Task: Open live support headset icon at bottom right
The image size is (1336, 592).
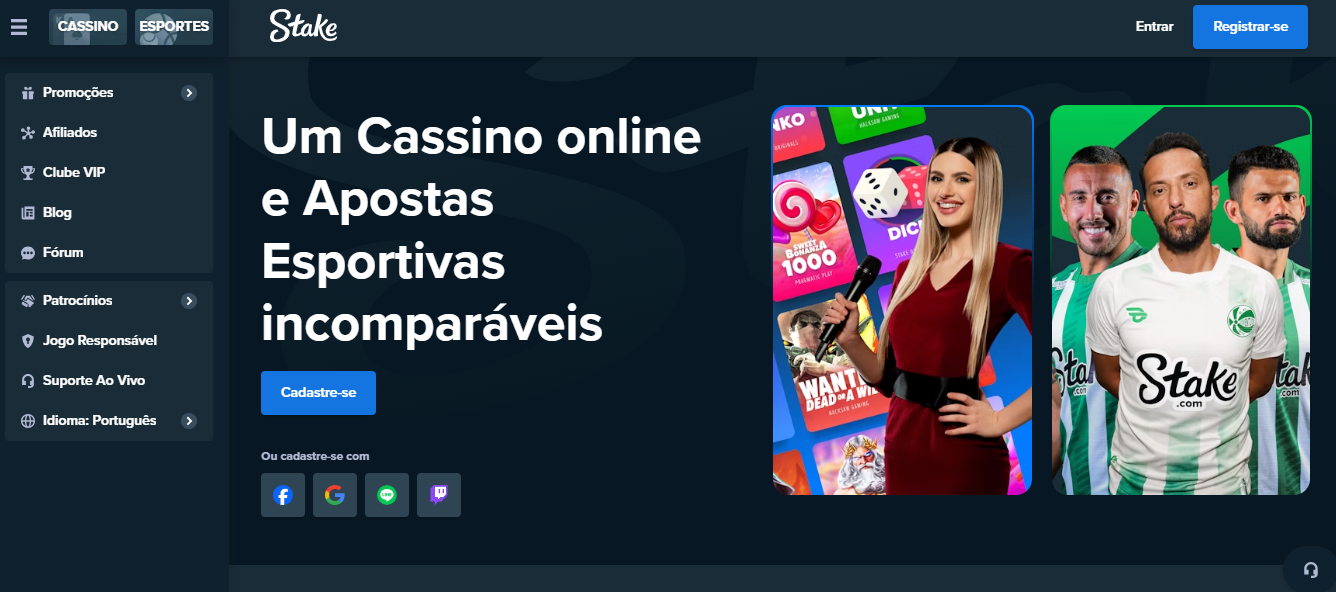Action: (x=1310, y=569)
